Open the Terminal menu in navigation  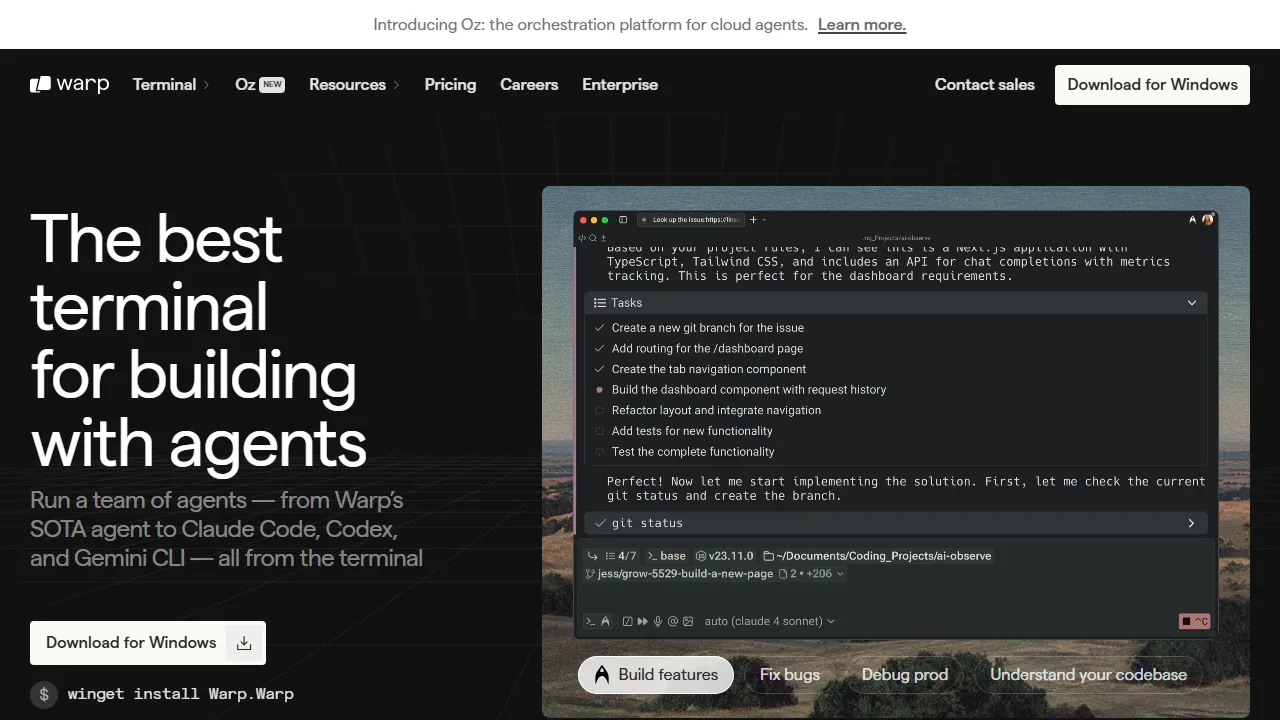coord(171,85)
